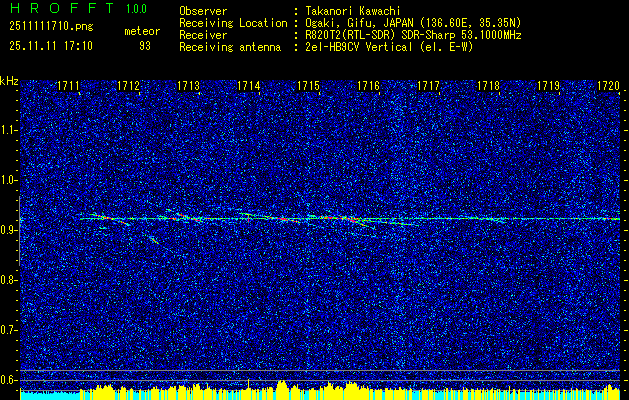Click the 1713 time marker

tap(189, 86)
